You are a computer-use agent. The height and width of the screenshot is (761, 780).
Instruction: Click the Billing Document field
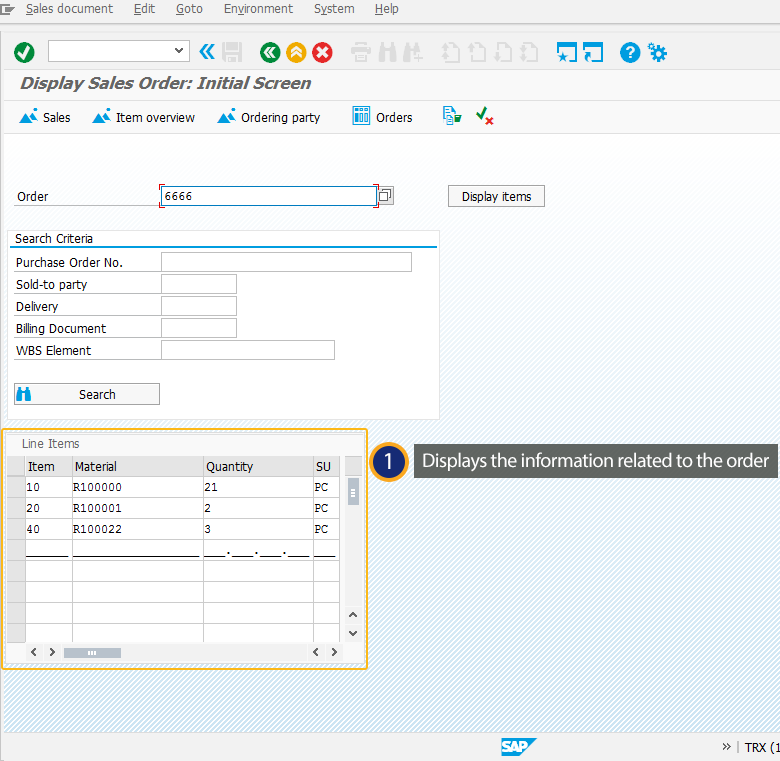click(198, 328)
